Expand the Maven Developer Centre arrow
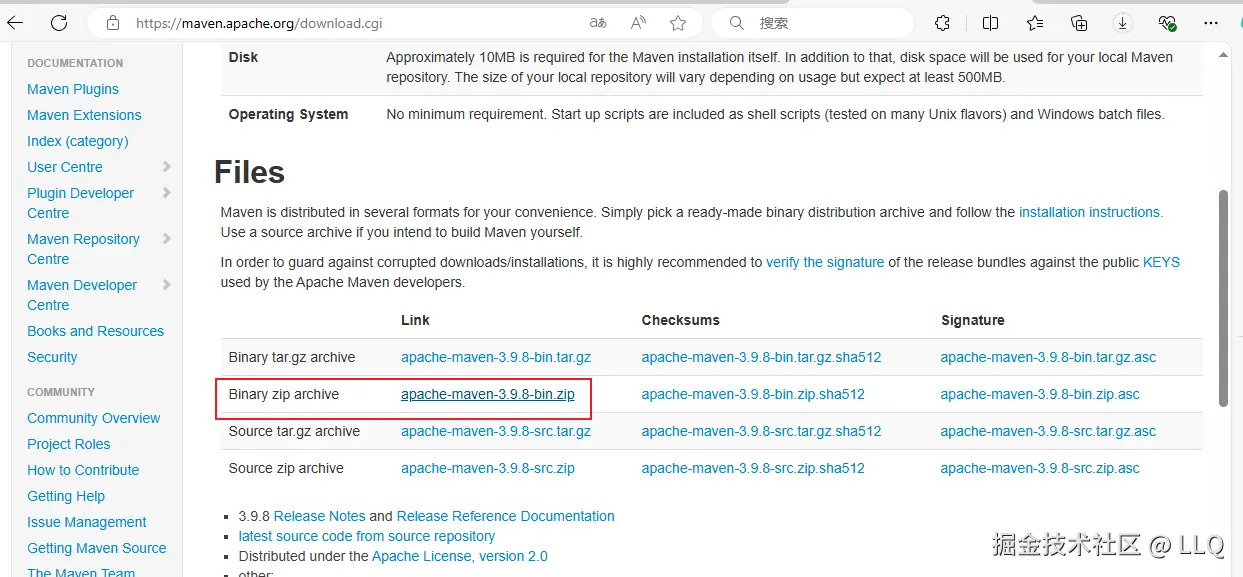 click(x=166, y=285)
